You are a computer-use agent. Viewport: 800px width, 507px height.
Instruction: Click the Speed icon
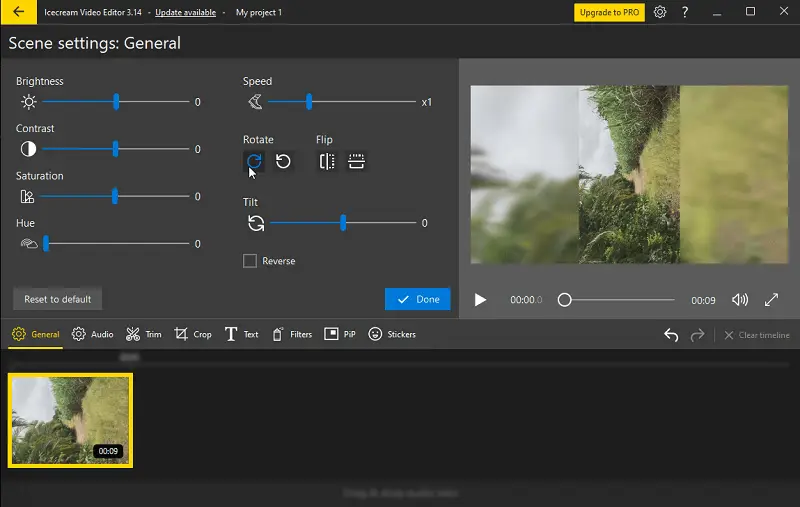[x=255, y=102]
